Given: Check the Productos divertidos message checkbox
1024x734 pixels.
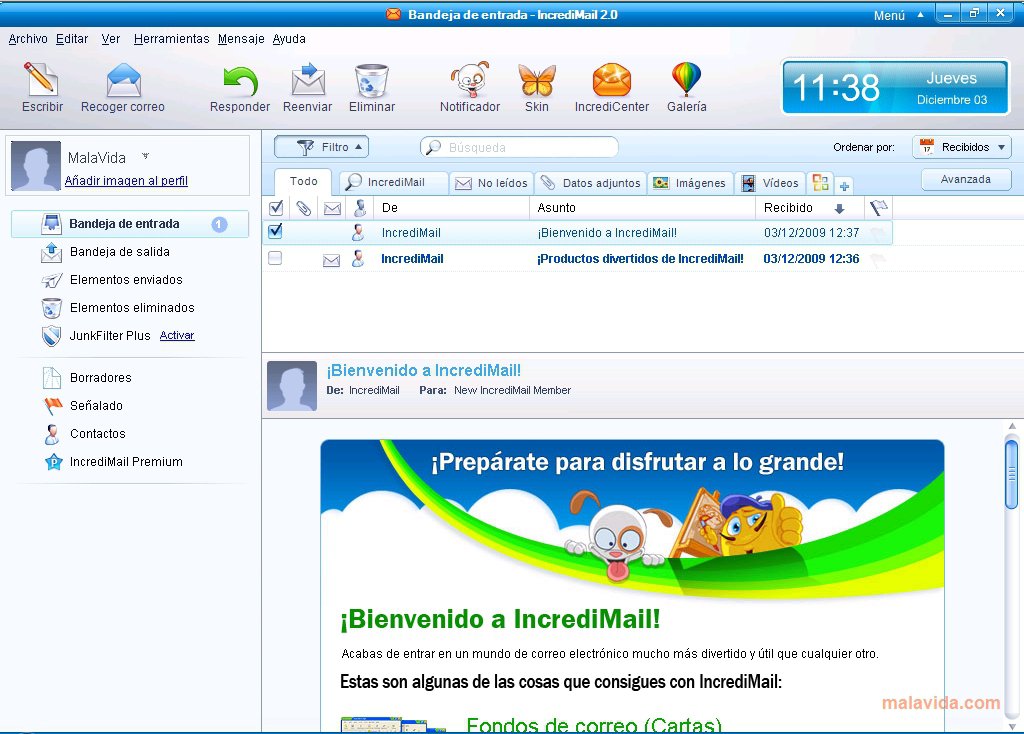Looking at the screenshot, I should 275,259.
